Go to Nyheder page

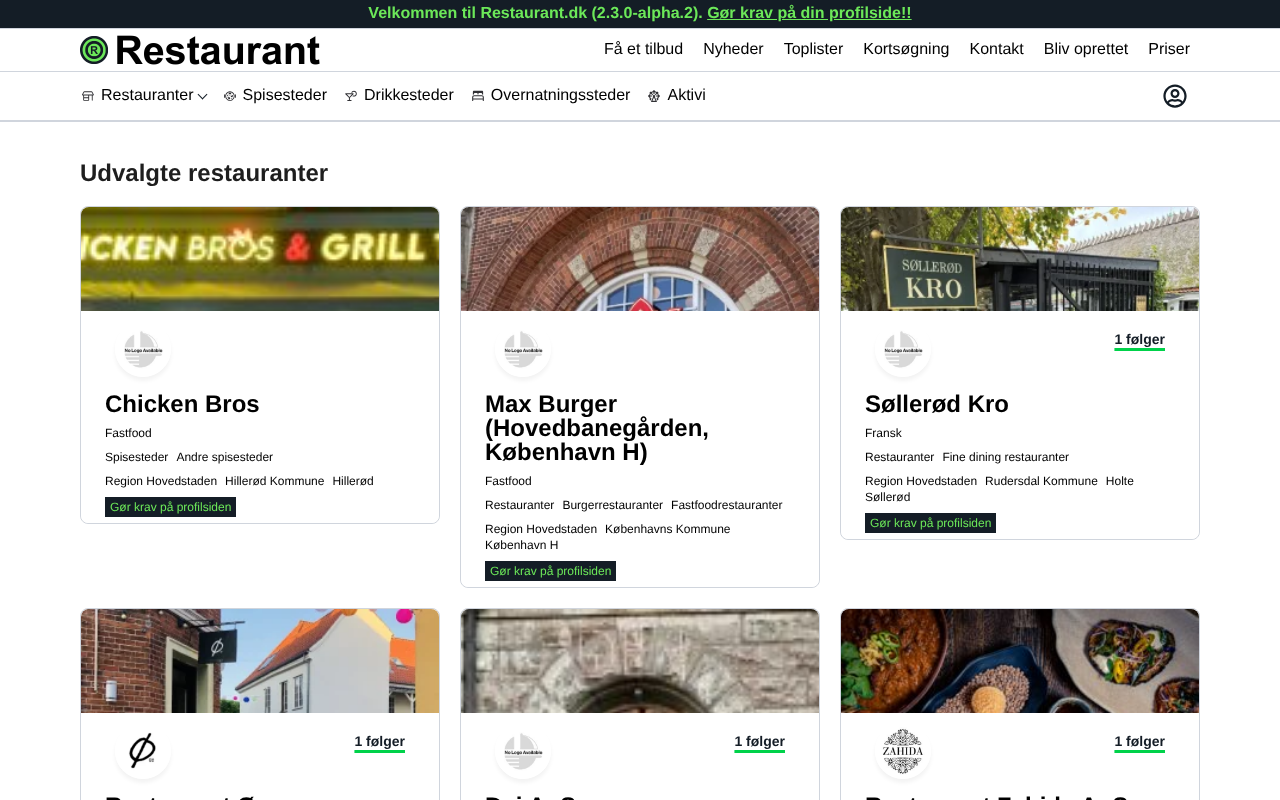tap(733, 49)
